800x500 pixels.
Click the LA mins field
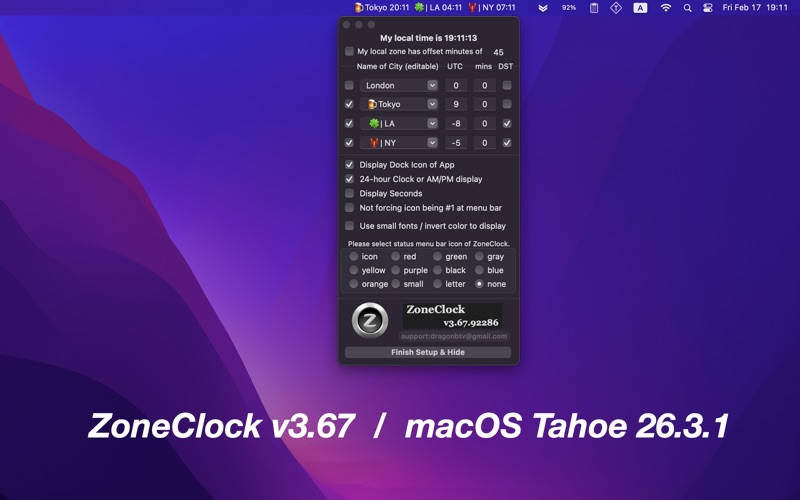coord(484,123)
